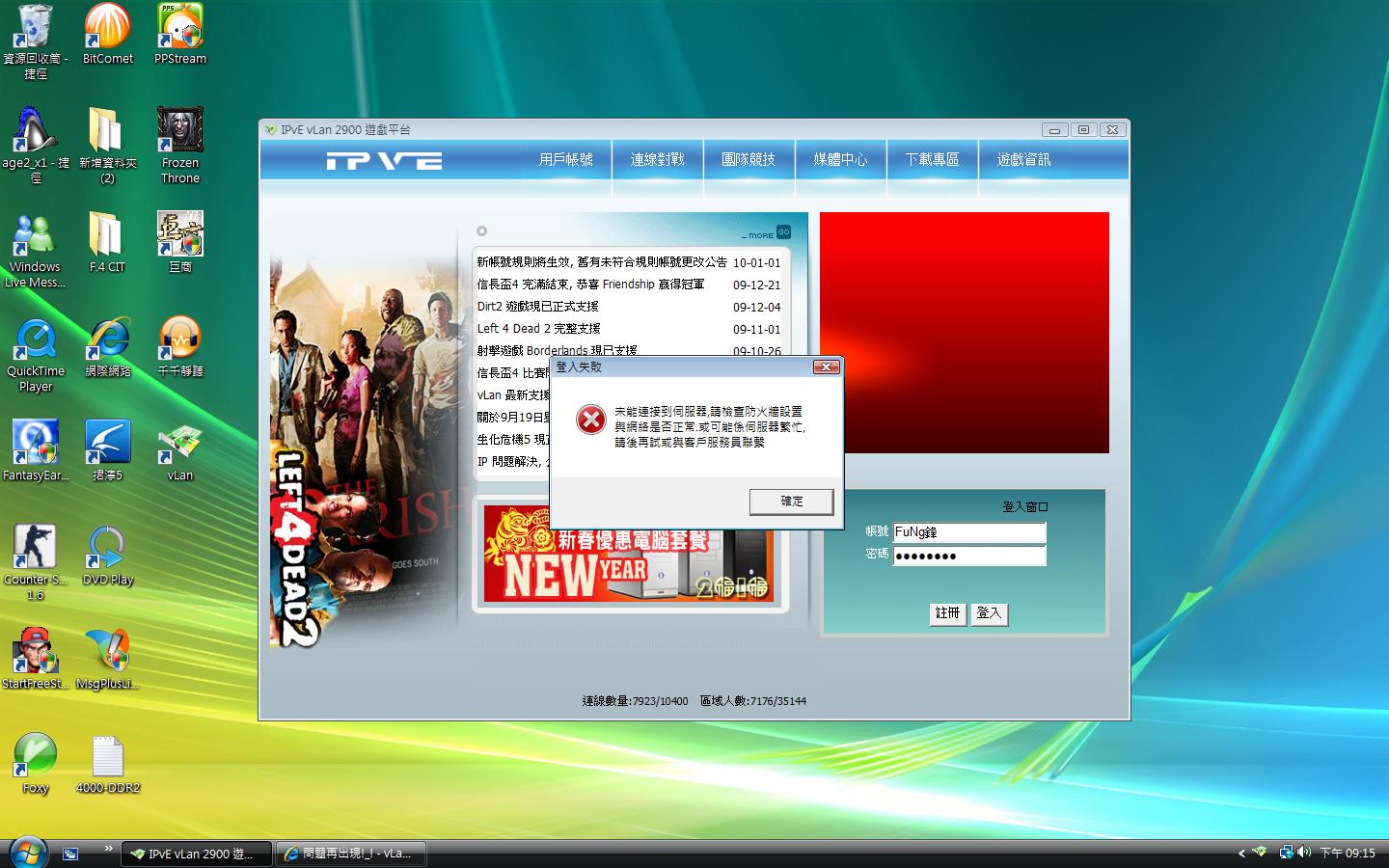Click the switch-between-windows quick launch icon
The height and width of the screenshot is (868, 1389).
pos(70,854)
